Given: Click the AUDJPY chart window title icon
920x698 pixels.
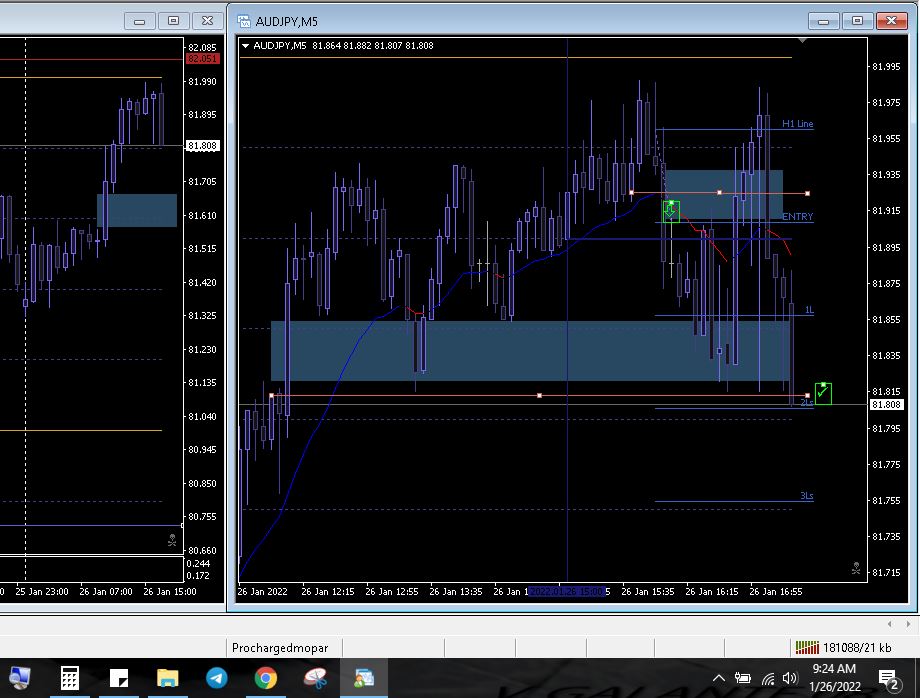Looking at the screenshot, I should [x=243, y=20].
